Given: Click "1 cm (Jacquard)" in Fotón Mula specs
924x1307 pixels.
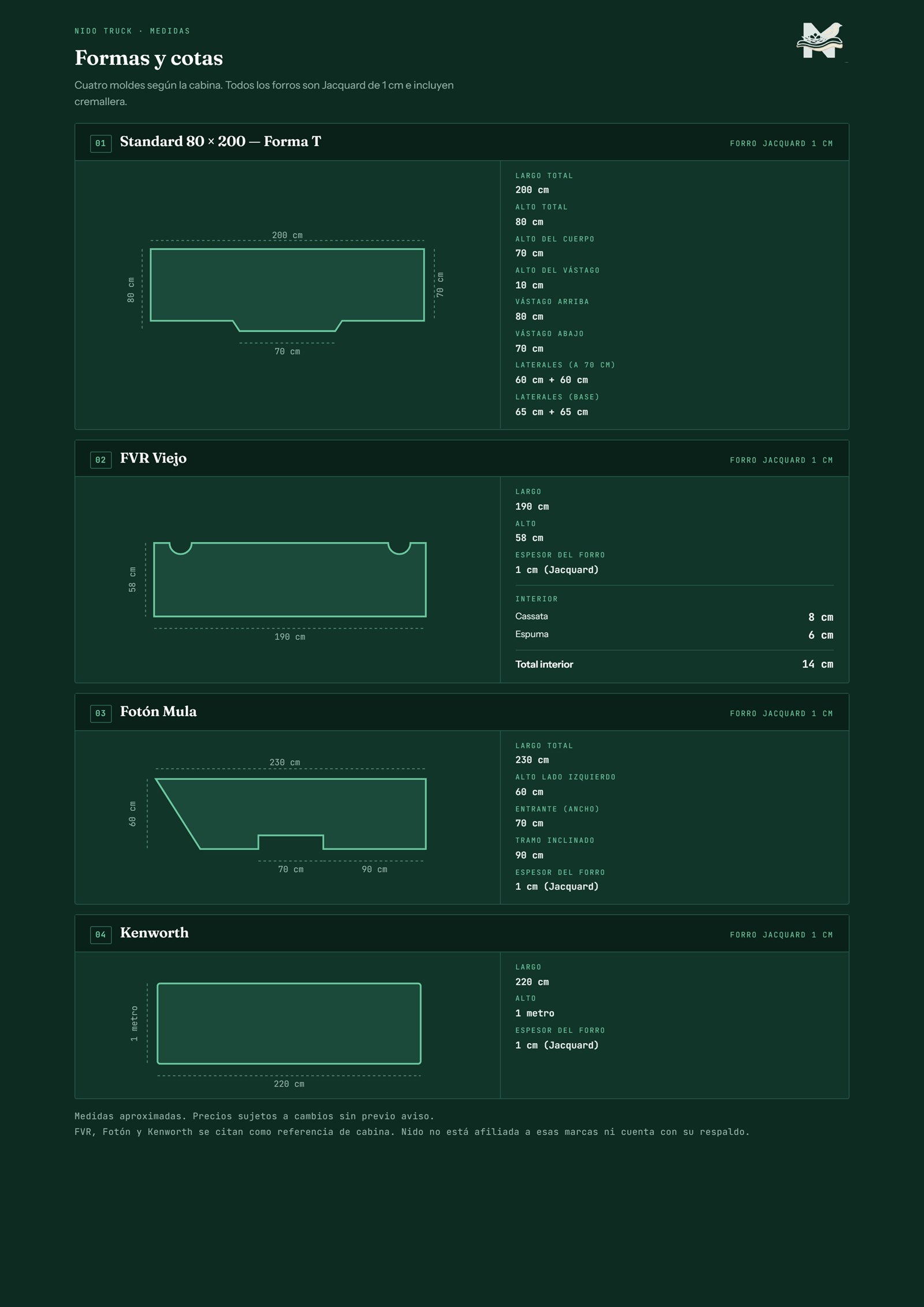Looking at the screenshot, I should click(x=557, y=887).
